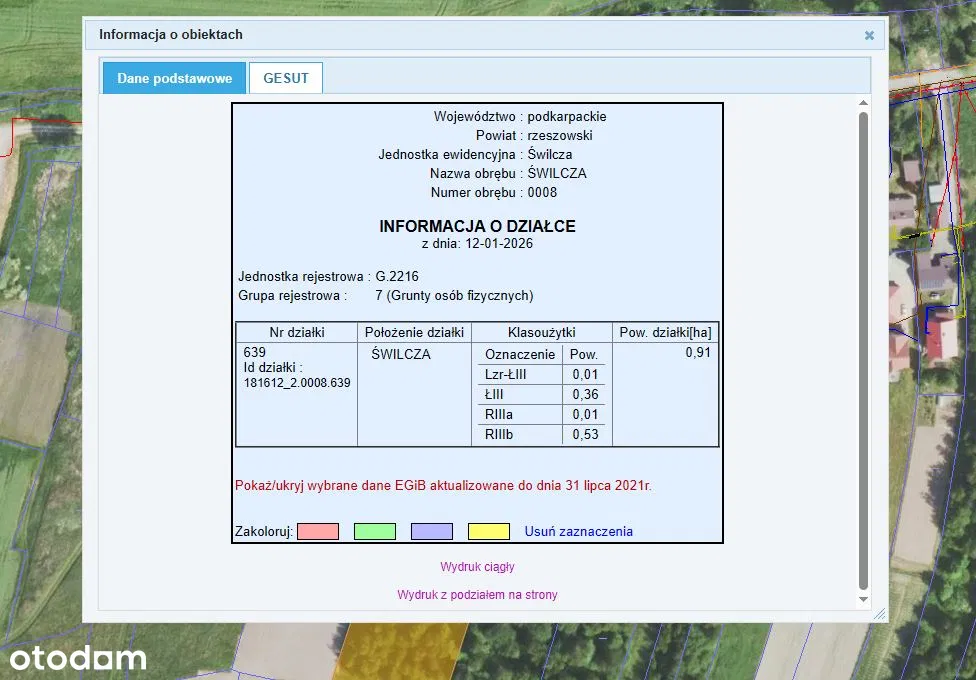
Task: Click the otodam logo watermark
Action: pos(78,657)
